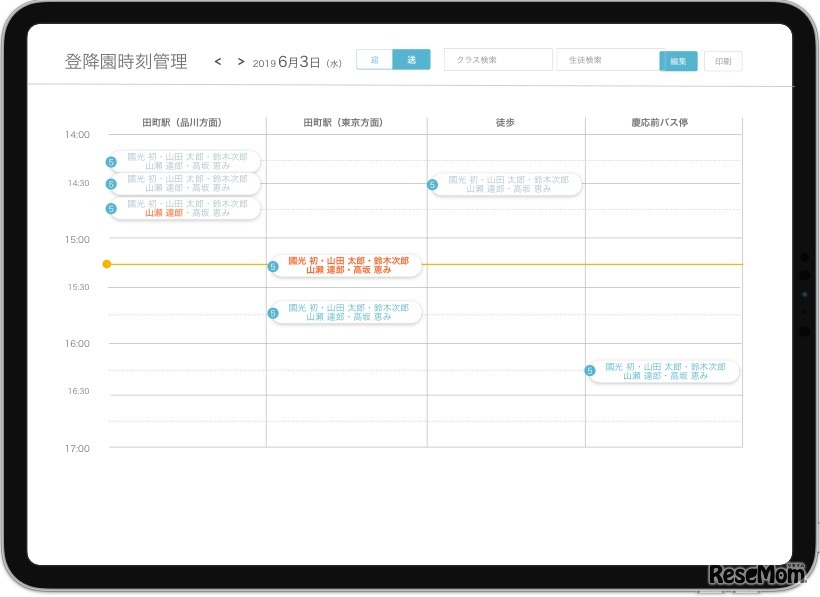820x597 pixels.
Task: Click the "5" badge on the second 品川方面 entry
Action: pos(110,183)
